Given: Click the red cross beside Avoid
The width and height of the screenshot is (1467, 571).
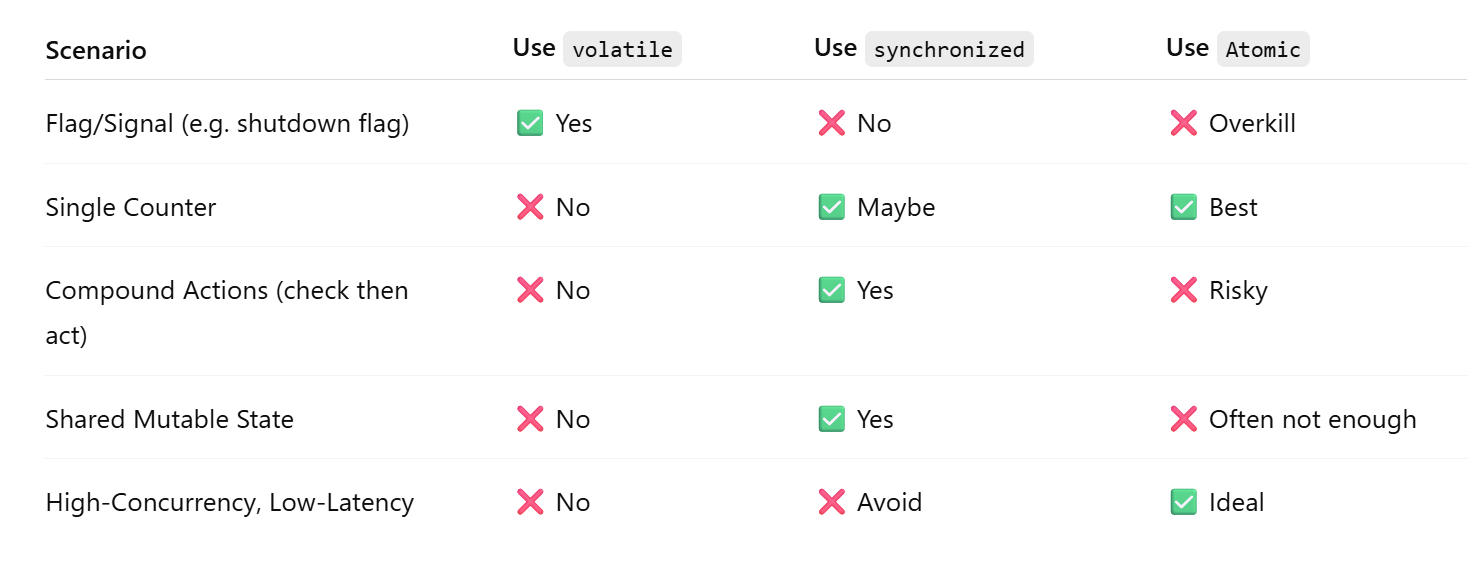Looking at the screenshot, I should [831, 502].
